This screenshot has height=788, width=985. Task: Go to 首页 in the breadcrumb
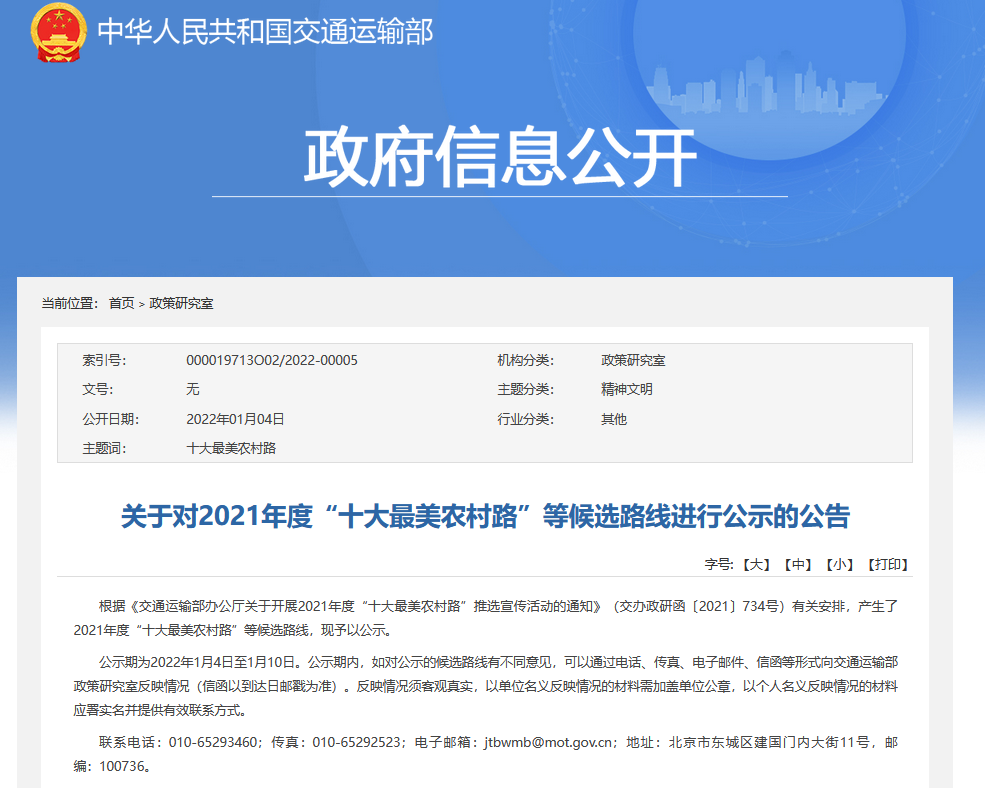pos(121,303)
